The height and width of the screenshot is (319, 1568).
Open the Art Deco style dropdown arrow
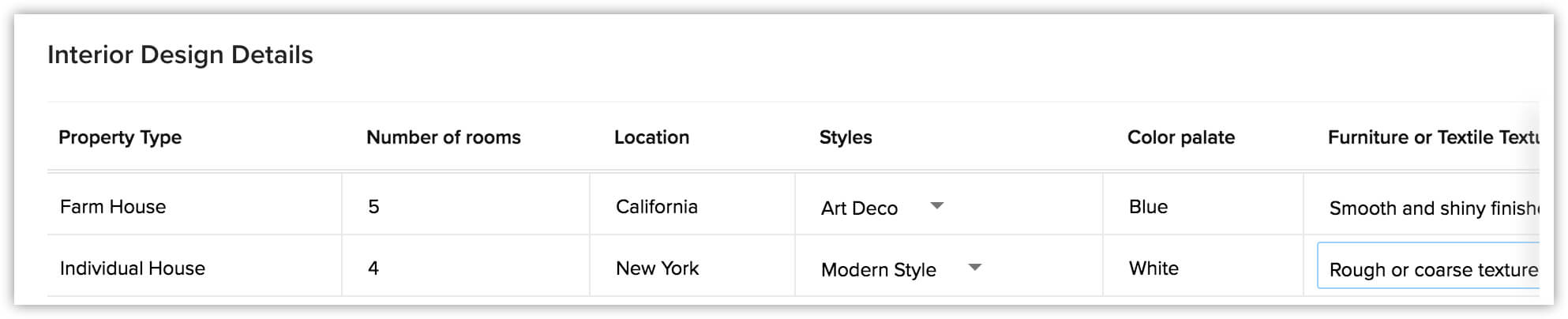point(937,206)
